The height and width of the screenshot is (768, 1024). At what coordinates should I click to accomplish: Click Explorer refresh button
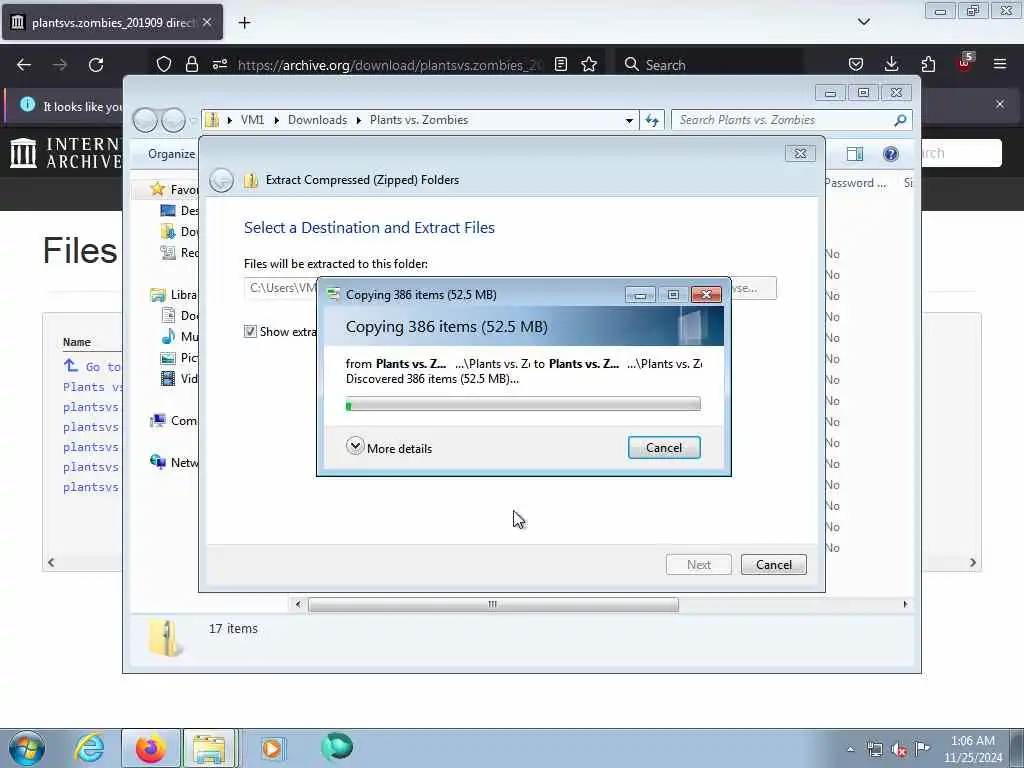click(652, 120)
